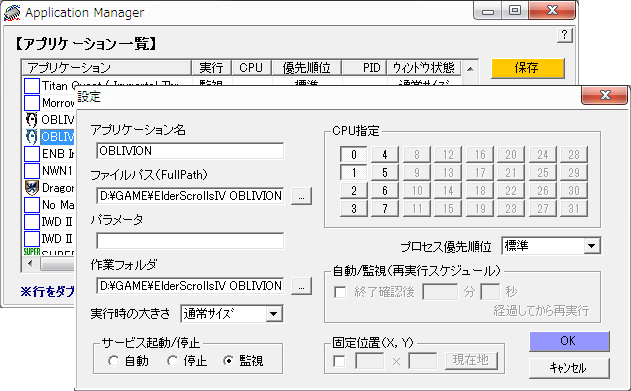Toggle CPU 7 button
The height and width of the screenshot is (391, 631).
click(385, 209)
